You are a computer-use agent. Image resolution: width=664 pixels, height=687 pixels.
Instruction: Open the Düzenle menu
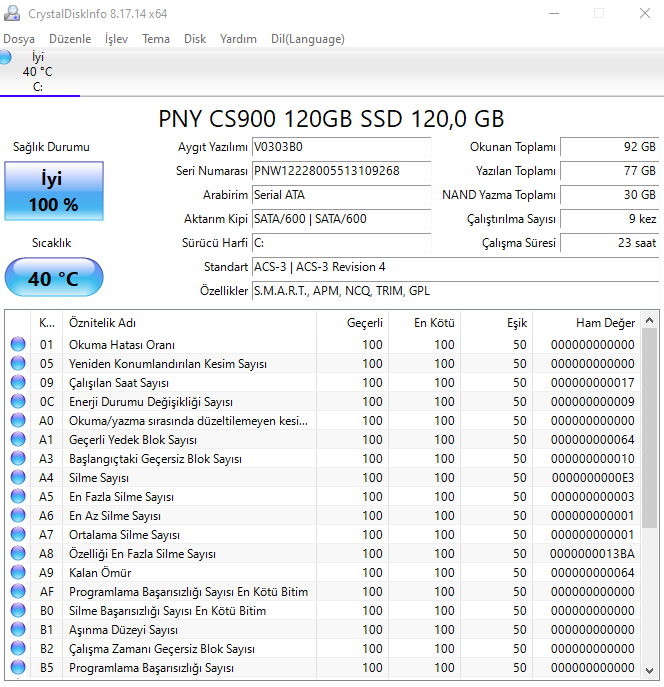point(70,39)
